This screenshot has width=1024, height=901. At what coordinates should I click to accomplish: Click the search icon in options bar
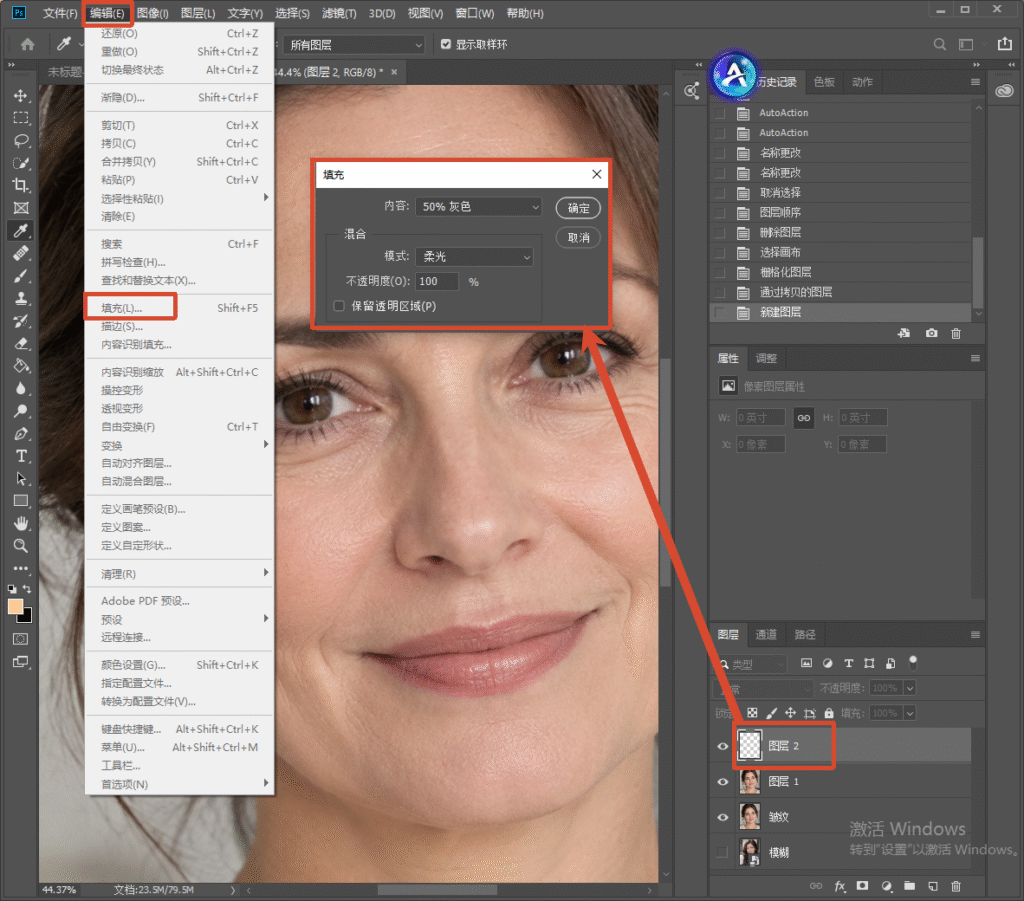click(940, 44)
